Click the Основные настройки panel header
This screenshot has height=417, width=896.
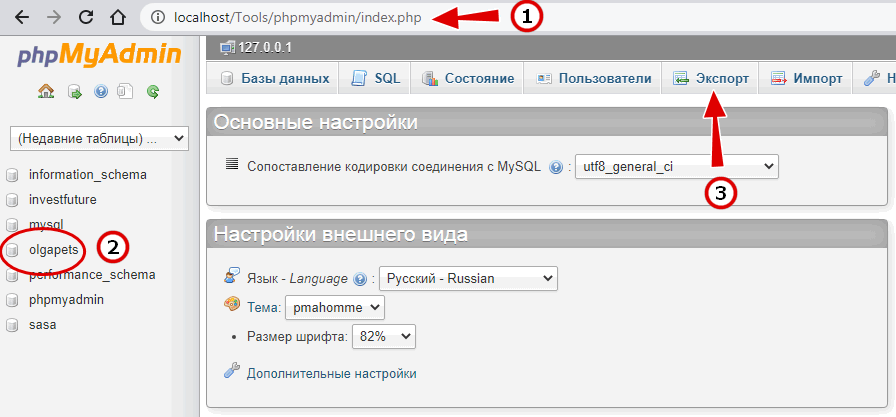547,122
